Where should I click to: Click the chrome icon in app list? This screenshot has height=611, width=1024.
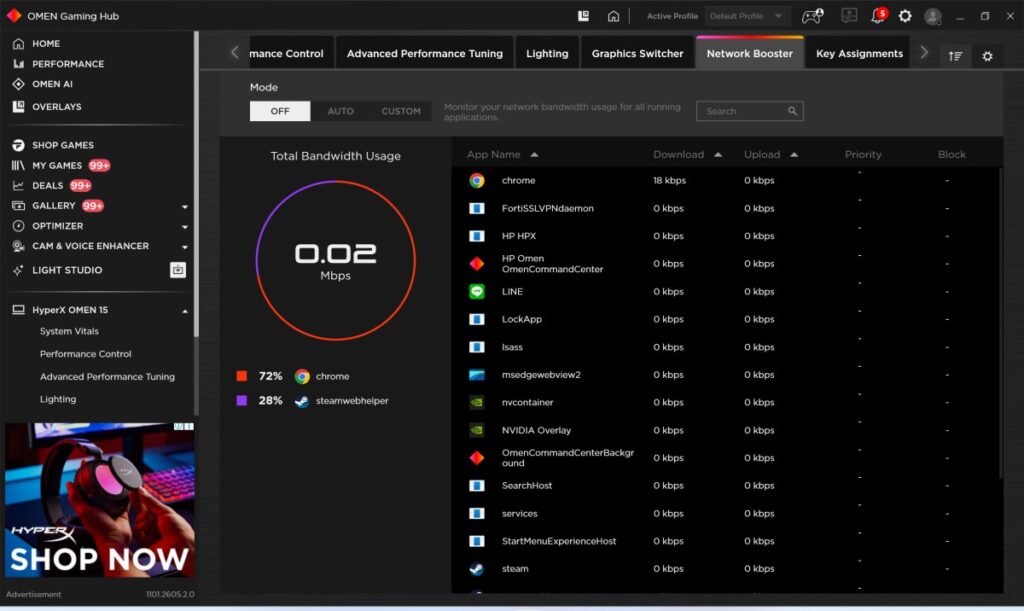click(x=477, y=180)
